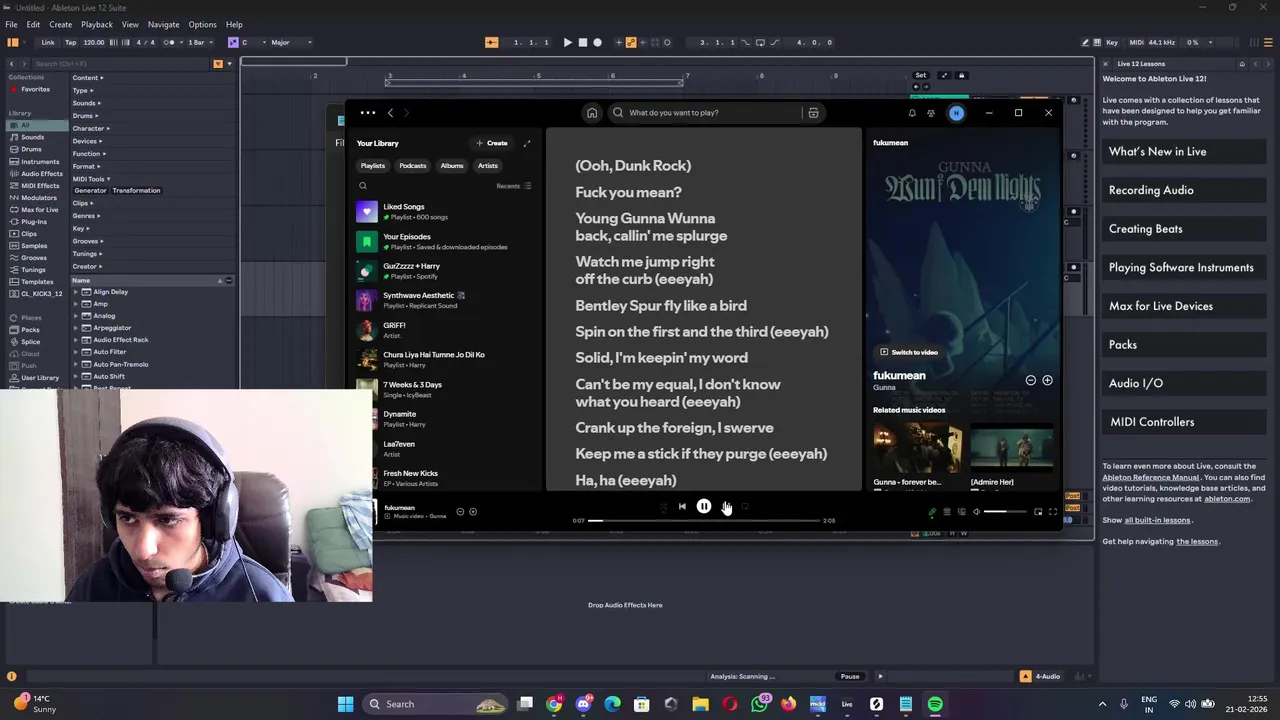This screenshot has width=1280, height=720.
Task: Adjust Spotify volume slider
Action: click(1005, 512)
